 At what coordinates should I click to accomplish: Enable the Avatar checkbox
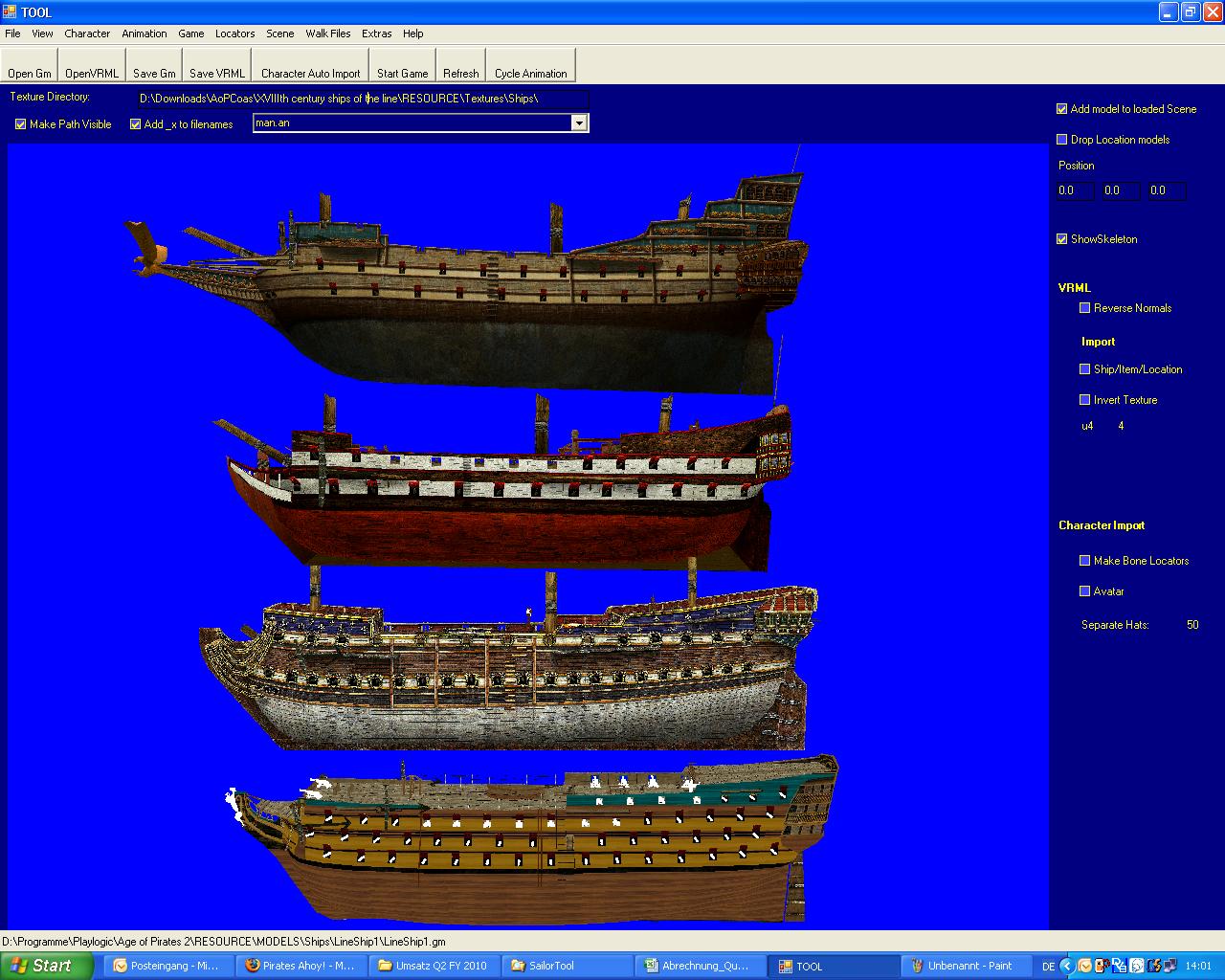pyautogui.click(x=1085, y=591)
